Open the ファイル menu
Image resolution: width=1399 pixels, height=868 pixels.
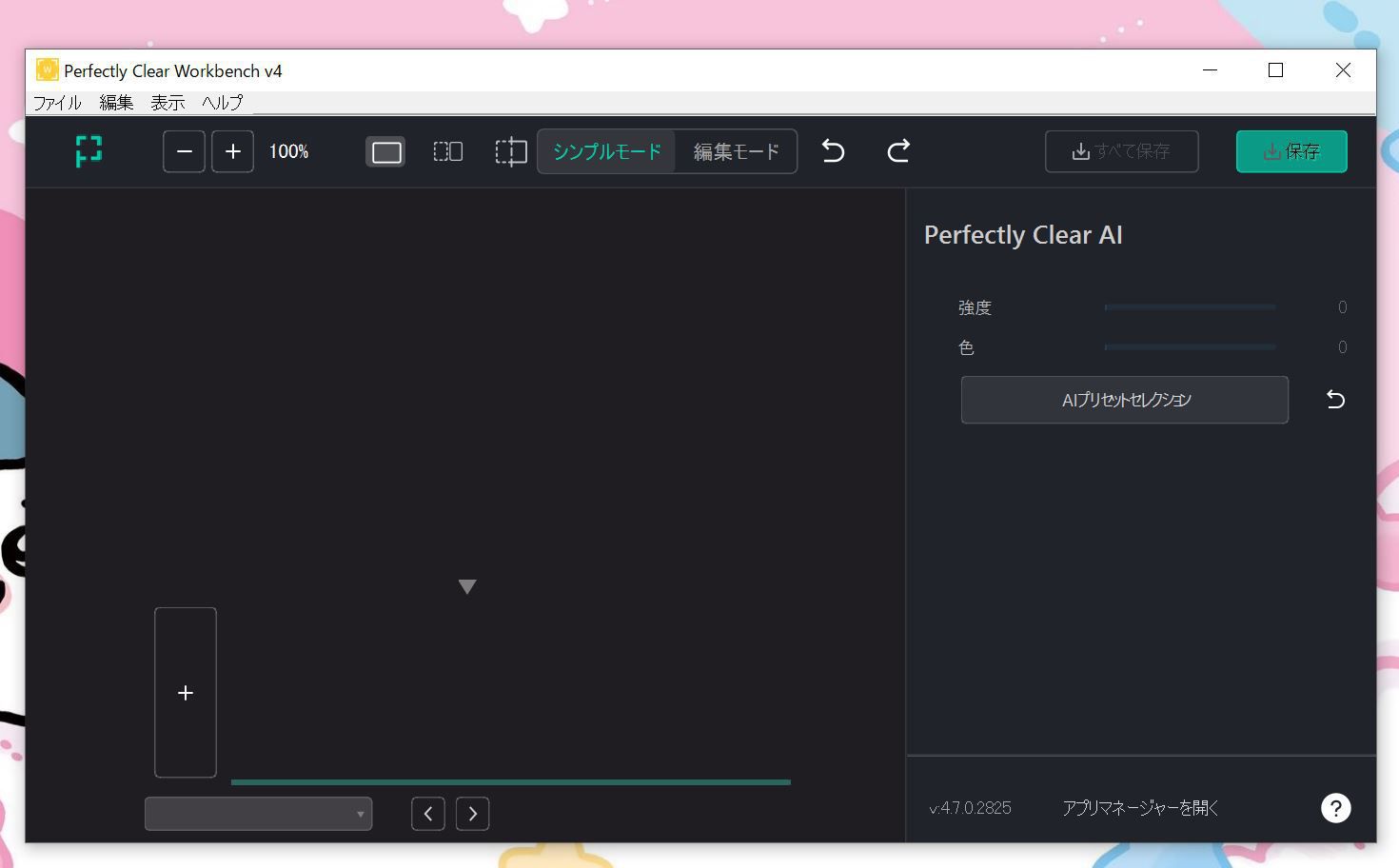pos(57,102)
